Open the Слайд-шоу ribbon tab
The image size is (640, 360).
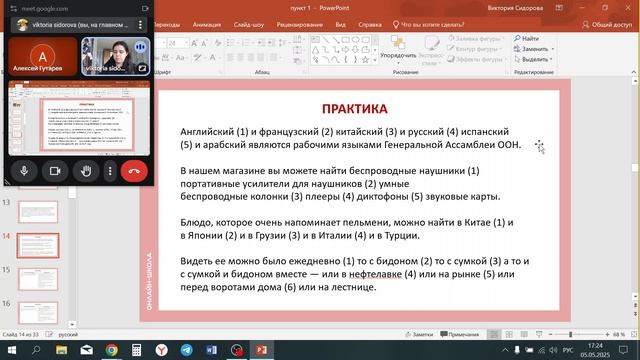[249, 24]
